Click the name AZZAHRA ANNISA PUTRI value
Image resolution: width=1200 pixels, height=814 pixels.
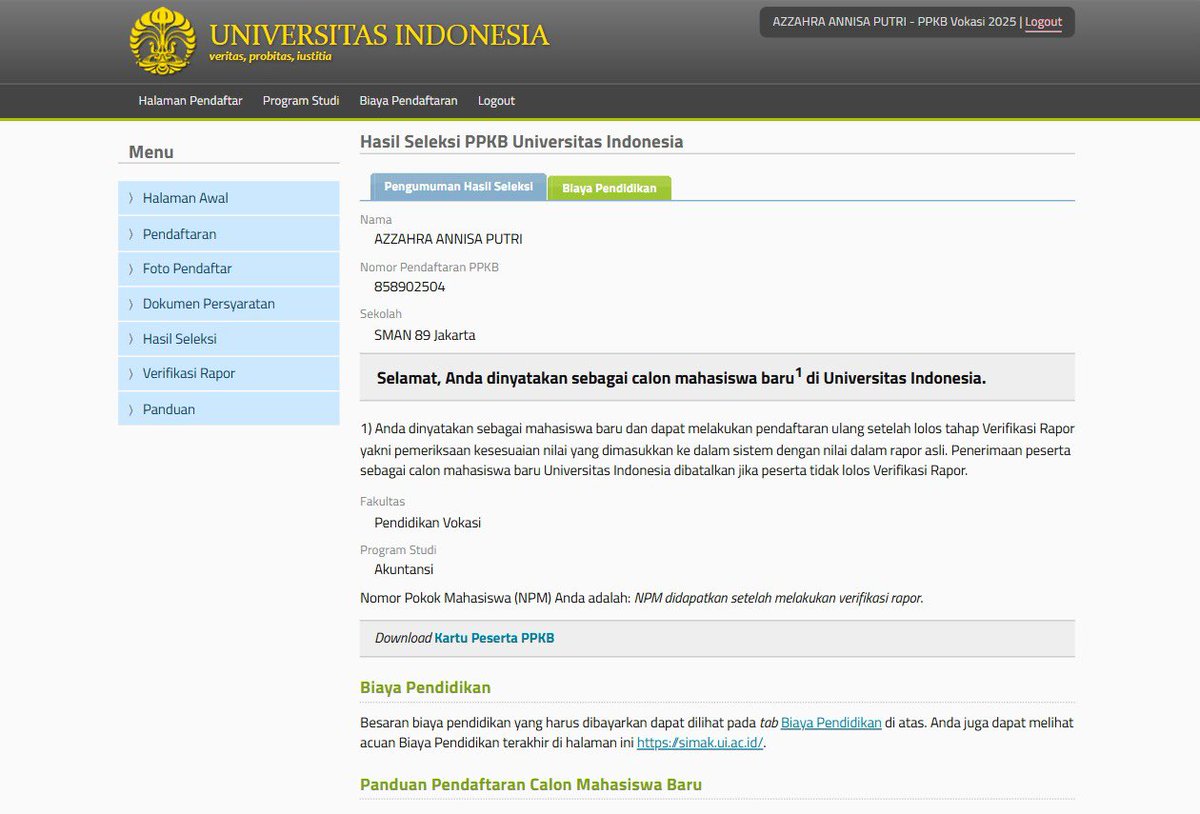coord(448,239)
